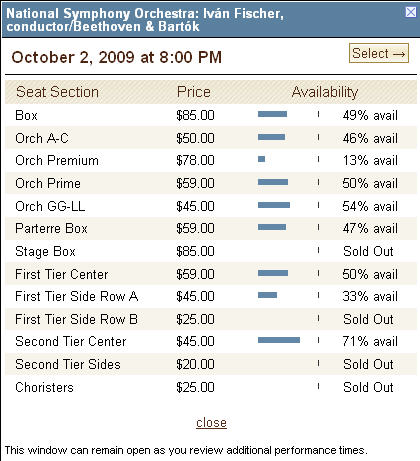Click the Choristers seat section

tap(44, 387)
